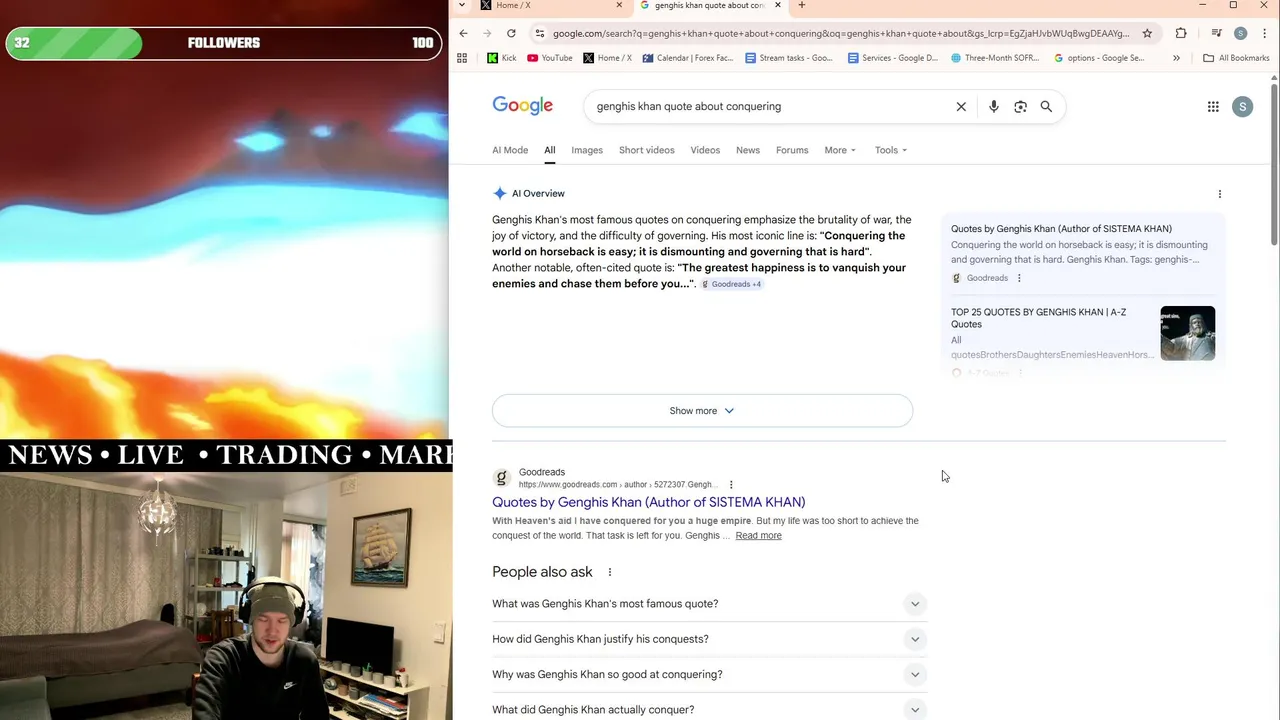This screenshot has width=1280, height=720.
Task: Open the options Google Search bookmark
Action: [x=1099, y=58]
